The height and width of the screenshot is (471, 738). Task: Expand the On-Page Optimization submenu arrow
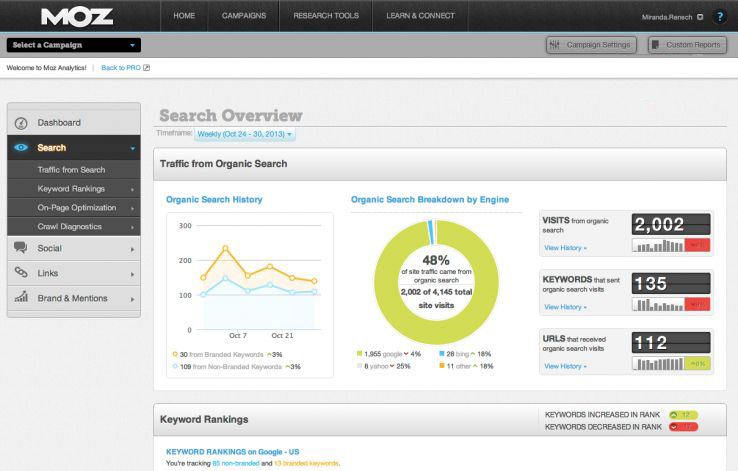tap(133, 208)
